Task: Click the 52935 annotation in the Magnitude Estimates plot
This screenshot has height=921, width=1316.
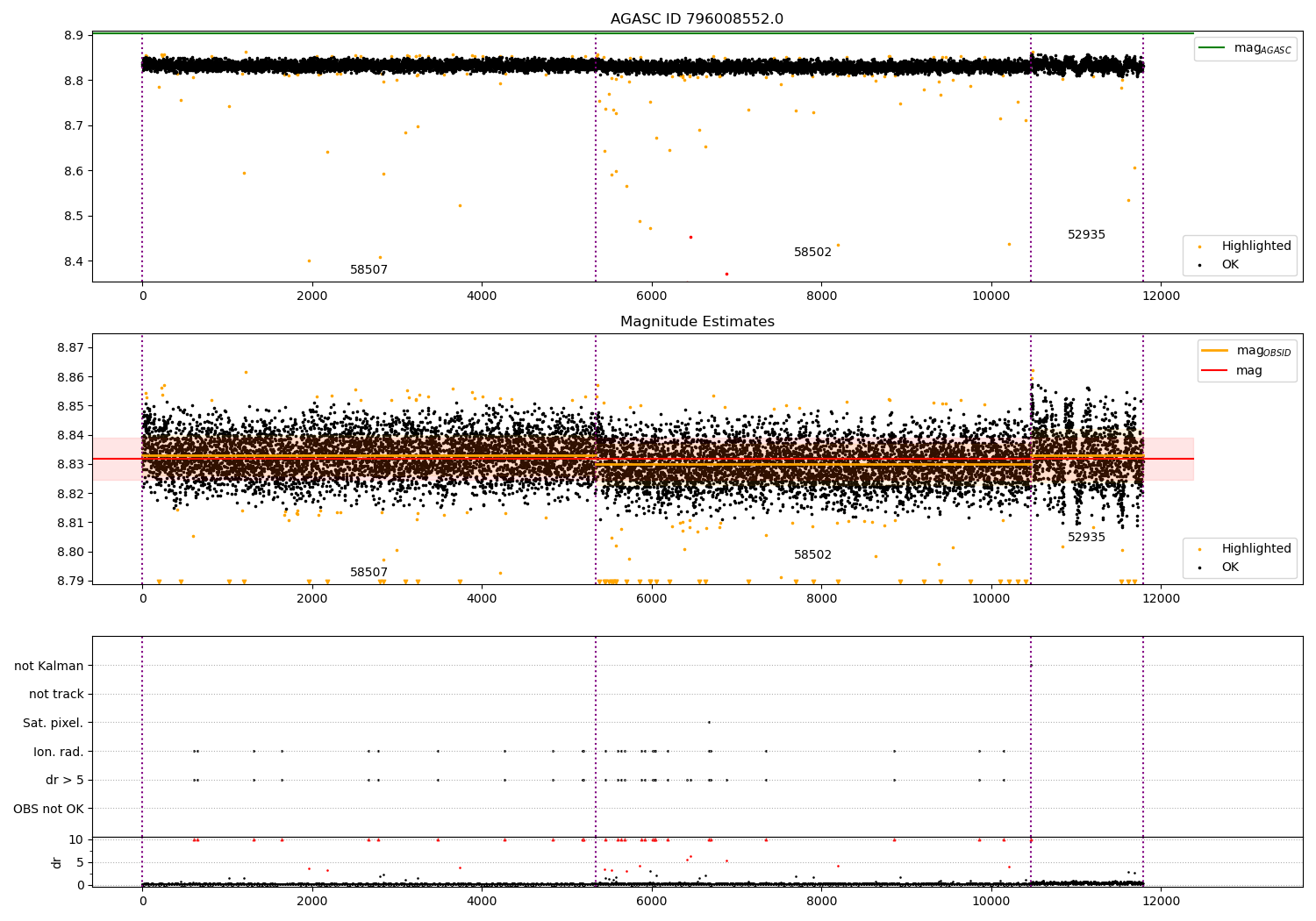Action: point(1086,537)
